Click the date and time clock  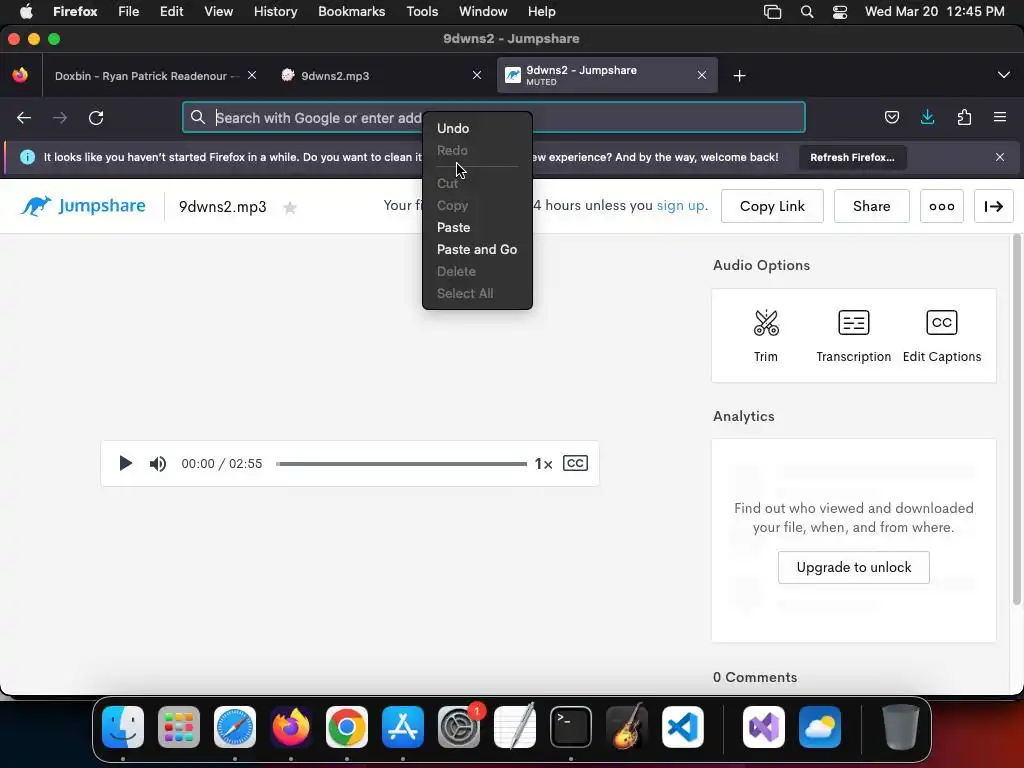click(935, 12)
